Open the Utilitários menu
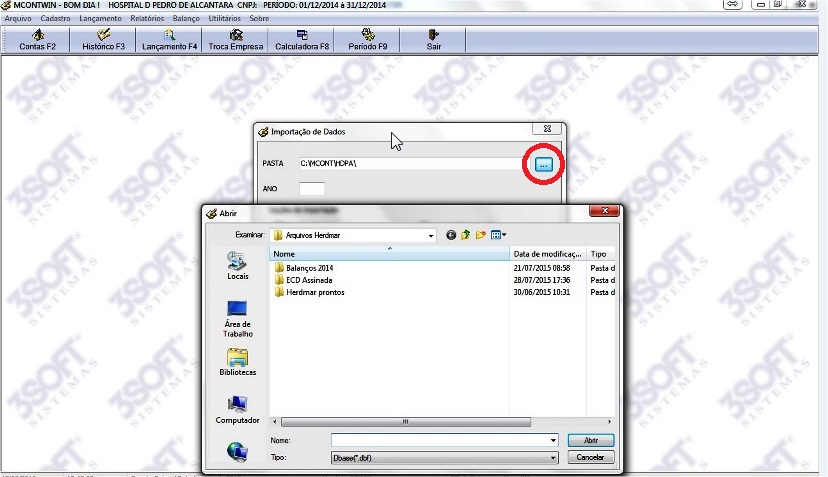Image resolution: width=828 pixels, height=477 pixels. pos(224,18)
